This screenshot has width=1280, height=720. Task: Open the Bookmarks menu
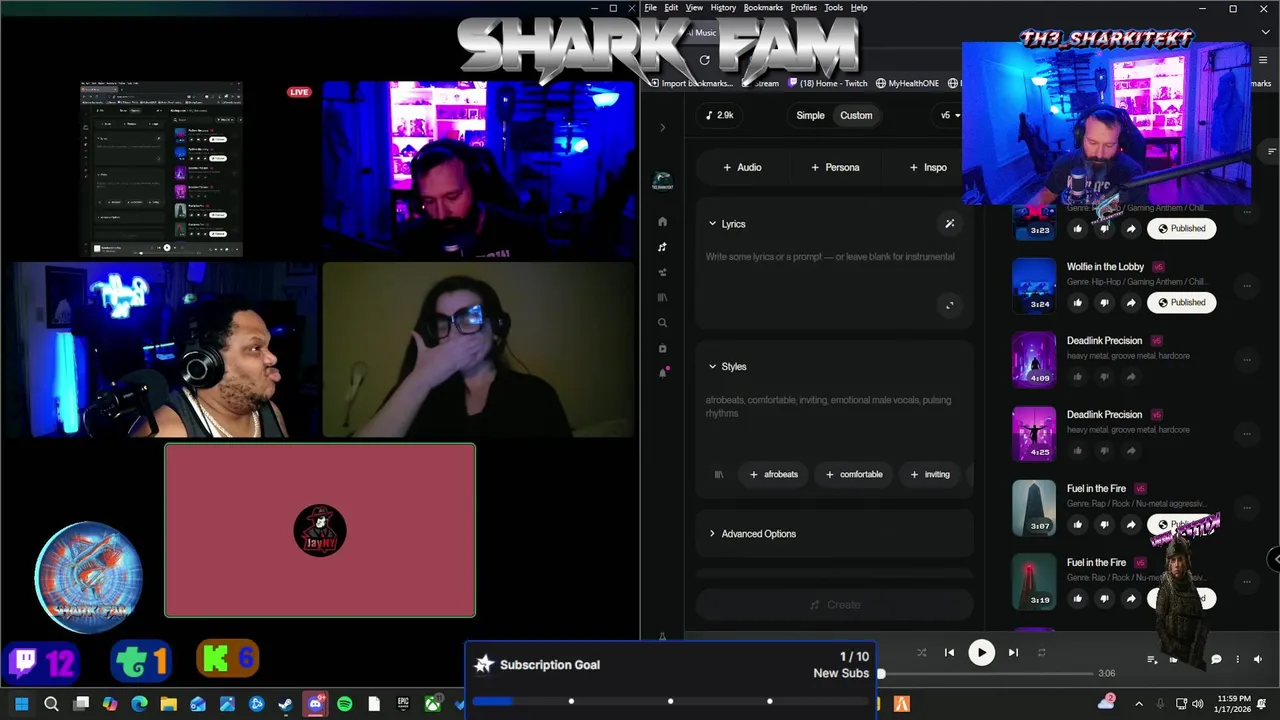tap(763, 8)
